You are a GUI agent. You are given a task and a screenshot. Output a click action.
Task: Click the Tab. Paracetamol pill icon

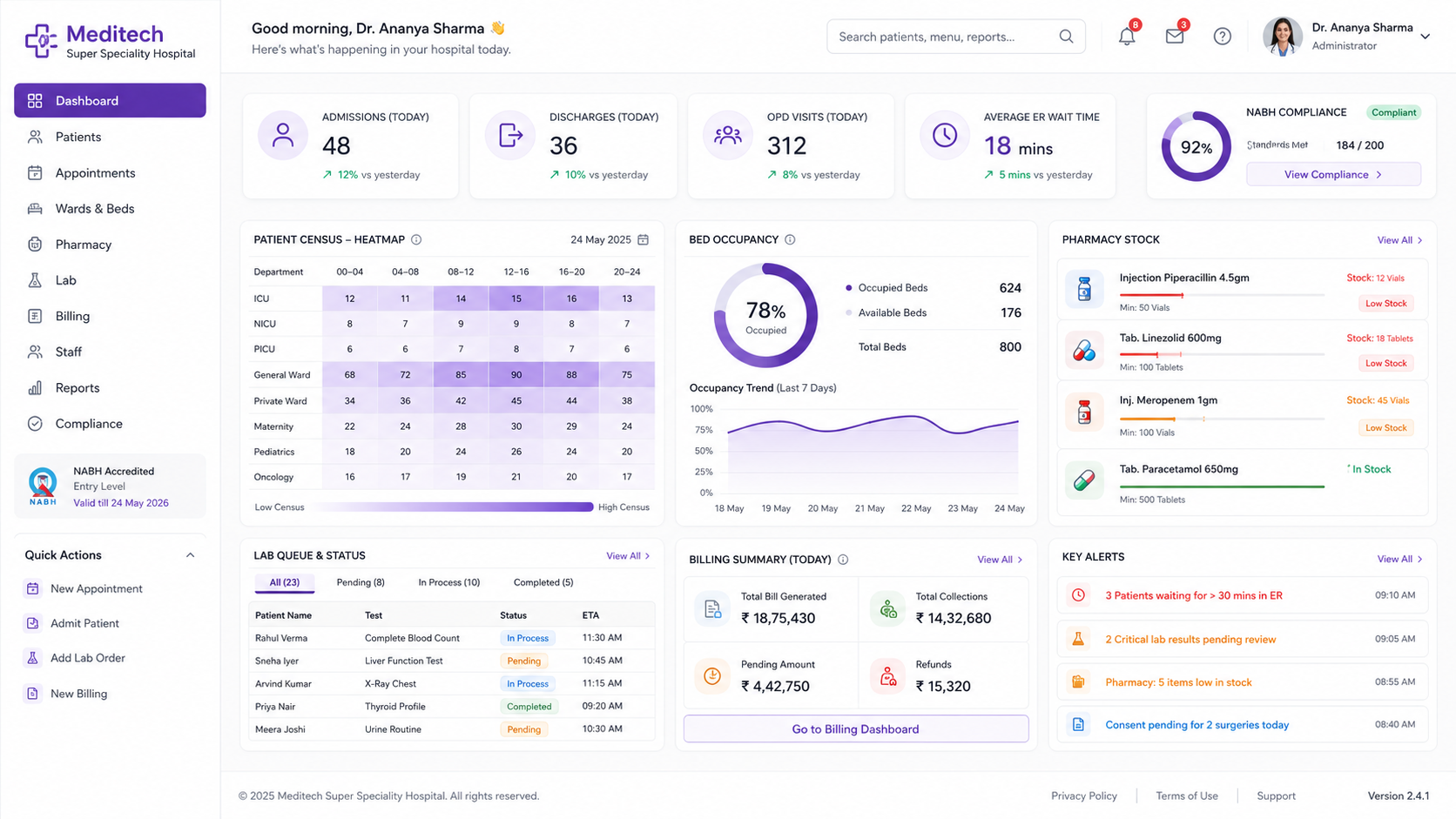[1084, 480]
